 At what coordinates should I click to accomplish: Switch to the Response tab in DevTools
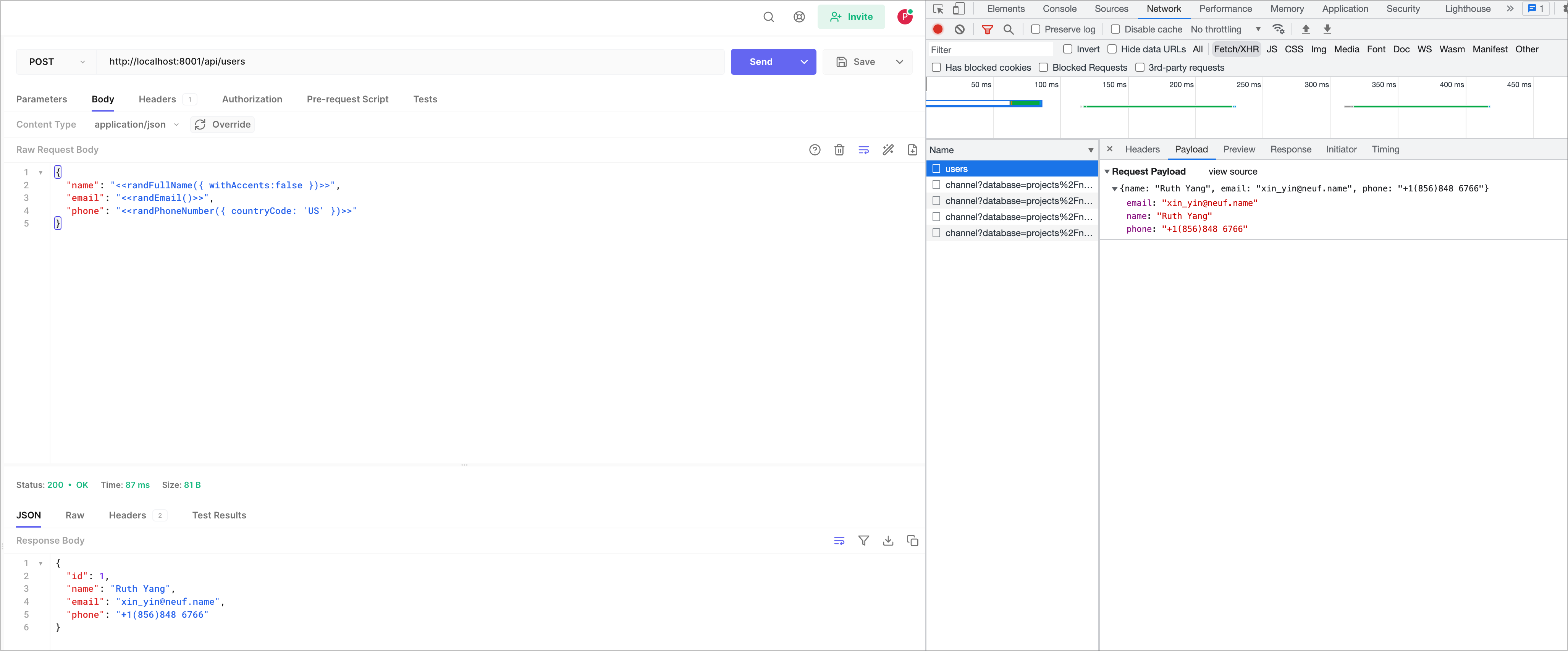tap(1290, 149)
